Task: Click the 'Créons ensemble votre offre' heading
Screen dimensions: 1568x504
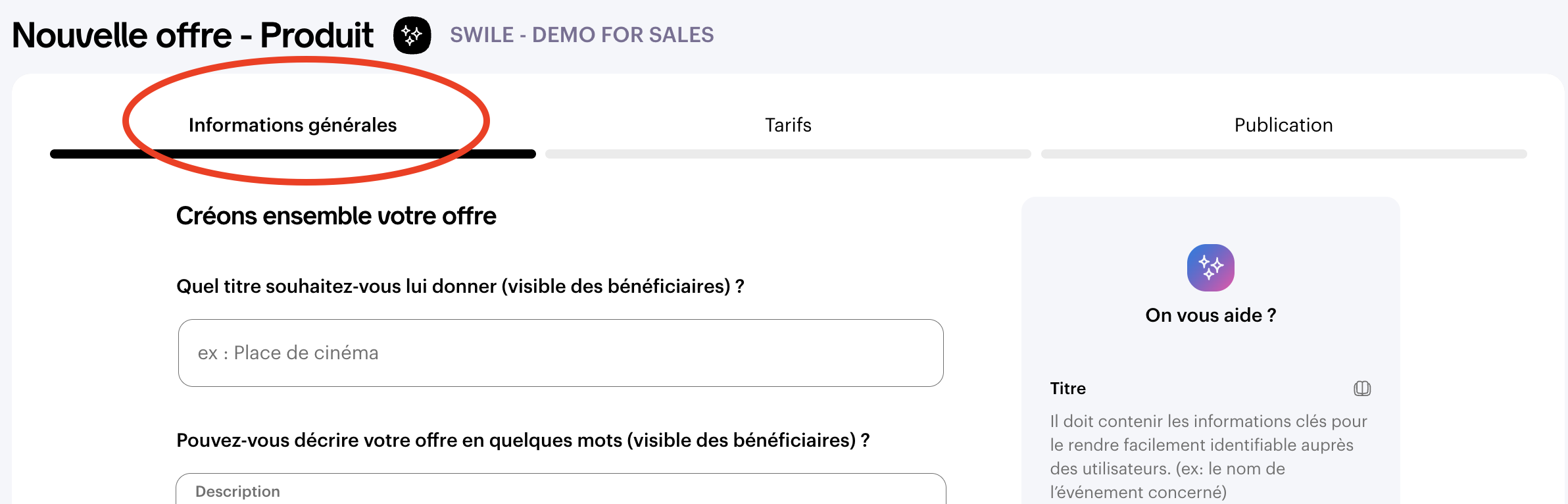Action: [336, 216]
